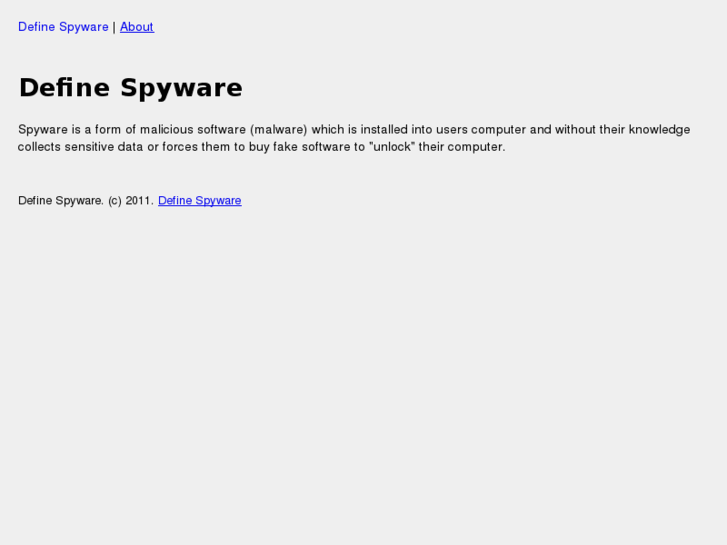Click the word "Spyware" starting the paragraph

(42, 130)
